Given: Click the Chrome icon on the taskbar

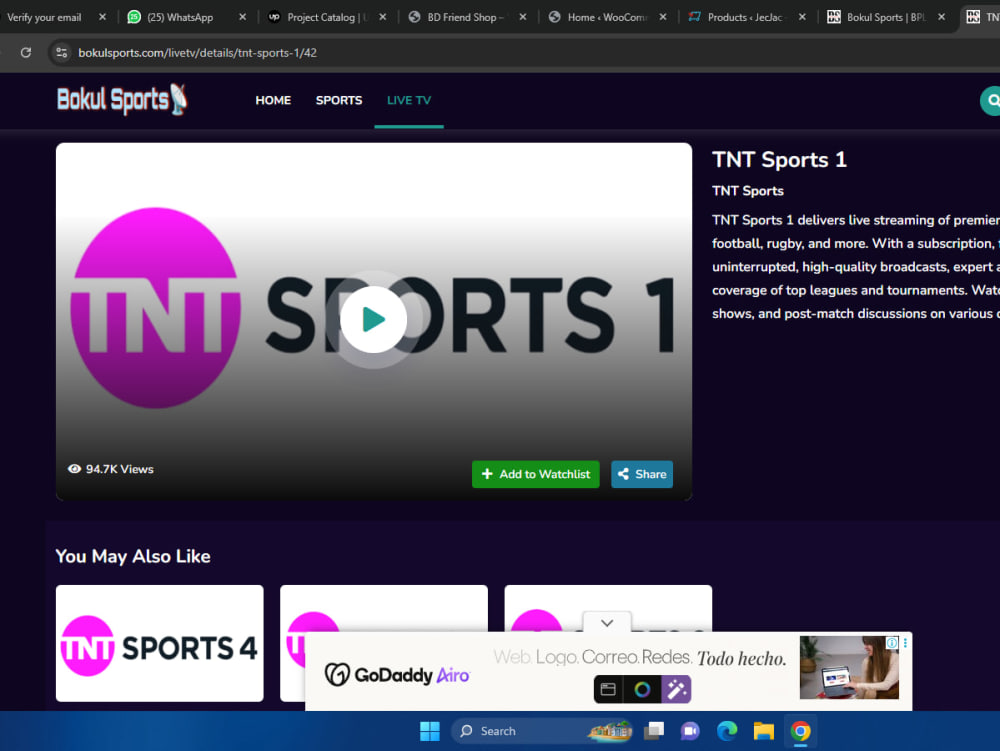Looking at the screenshot, I should [x=800, y=731].
